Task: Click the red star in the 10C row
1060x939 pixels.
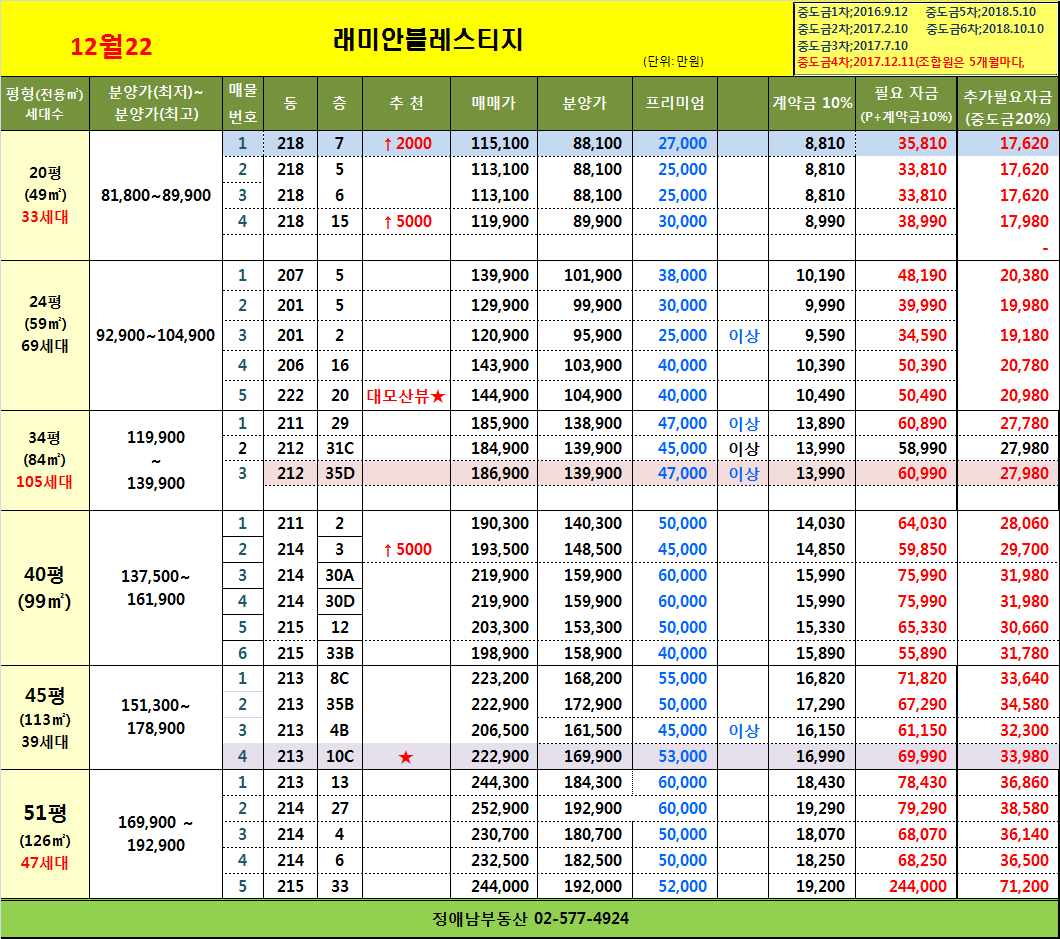Action: tap(406, 757)
